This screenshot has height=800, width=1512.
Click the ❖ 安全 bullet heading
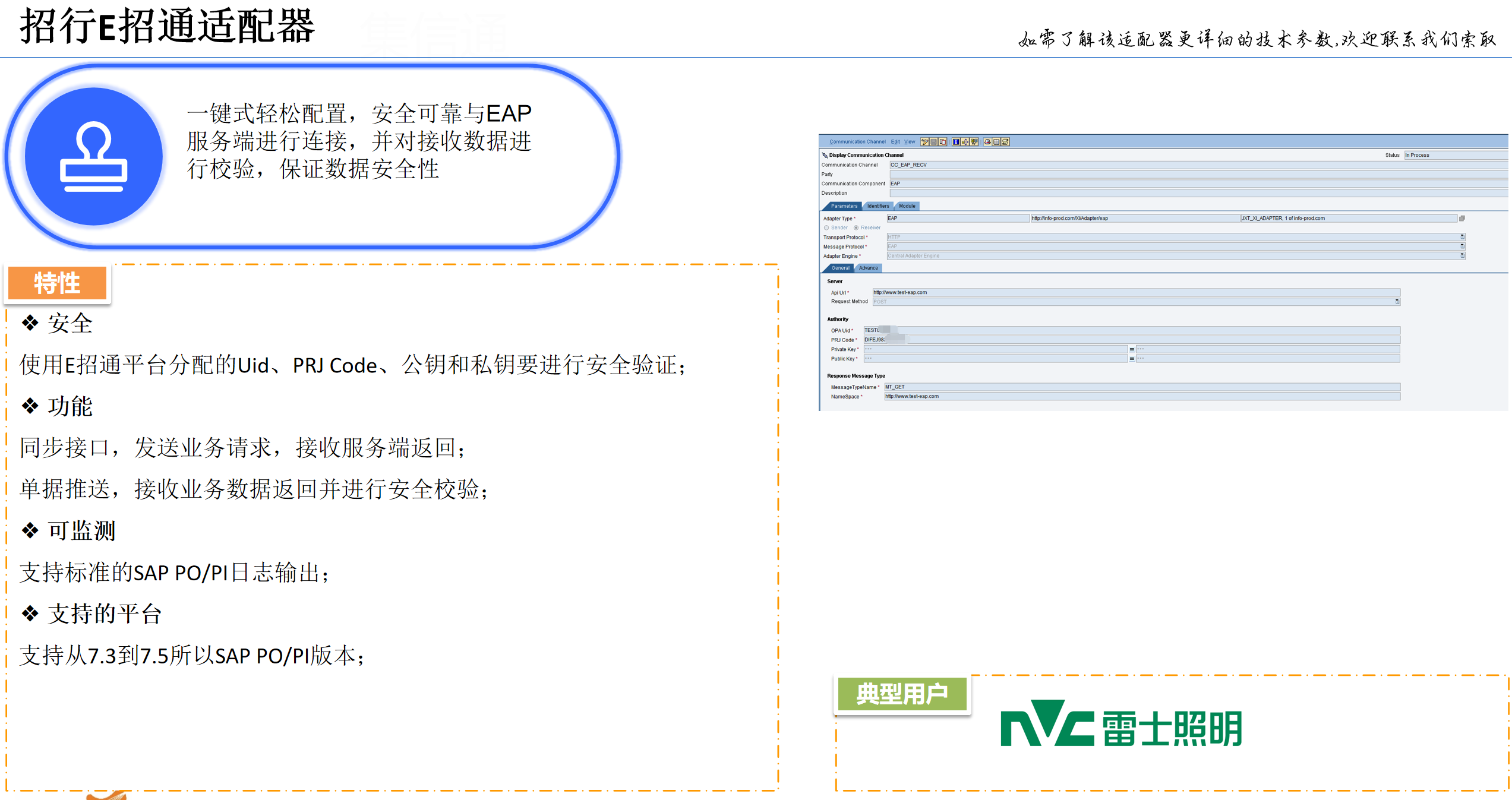pos(57,324)
